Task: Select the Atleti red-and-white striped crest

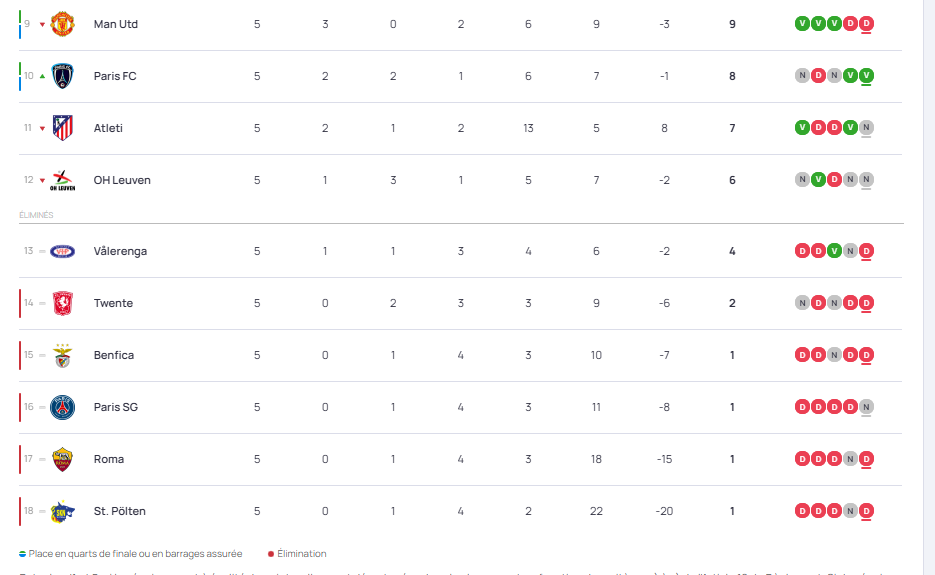Action: click(x=63, y=128)
